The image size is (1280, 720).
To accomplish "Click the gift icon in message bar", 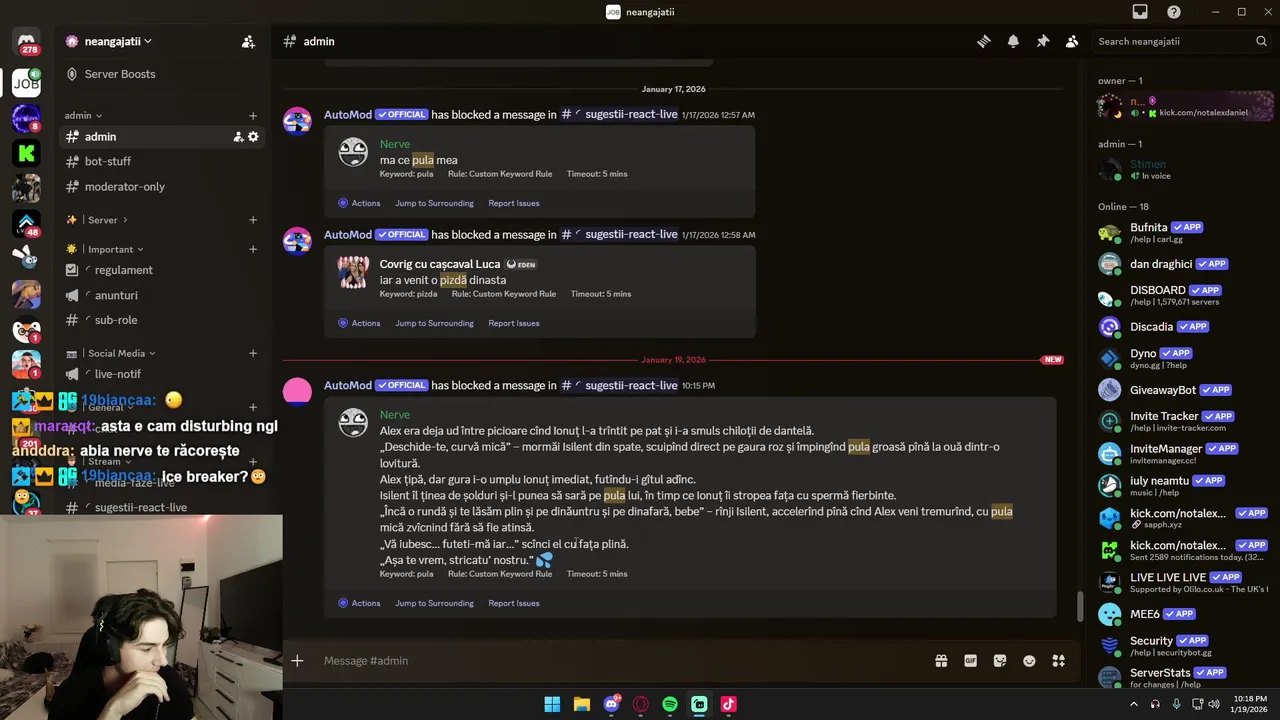I will coord(941,661).
